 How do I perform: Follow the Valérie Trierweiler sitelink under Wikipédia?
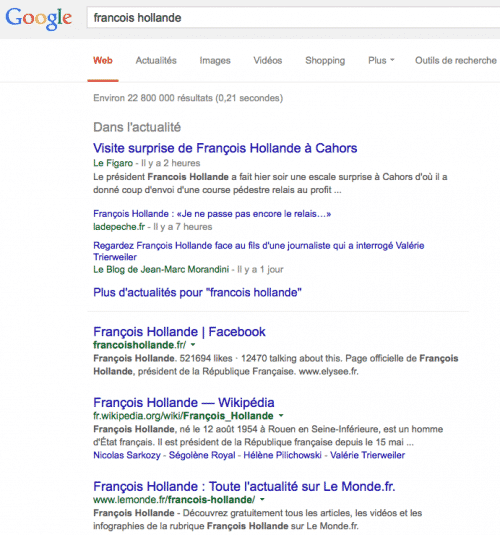(x=367, y=455)
